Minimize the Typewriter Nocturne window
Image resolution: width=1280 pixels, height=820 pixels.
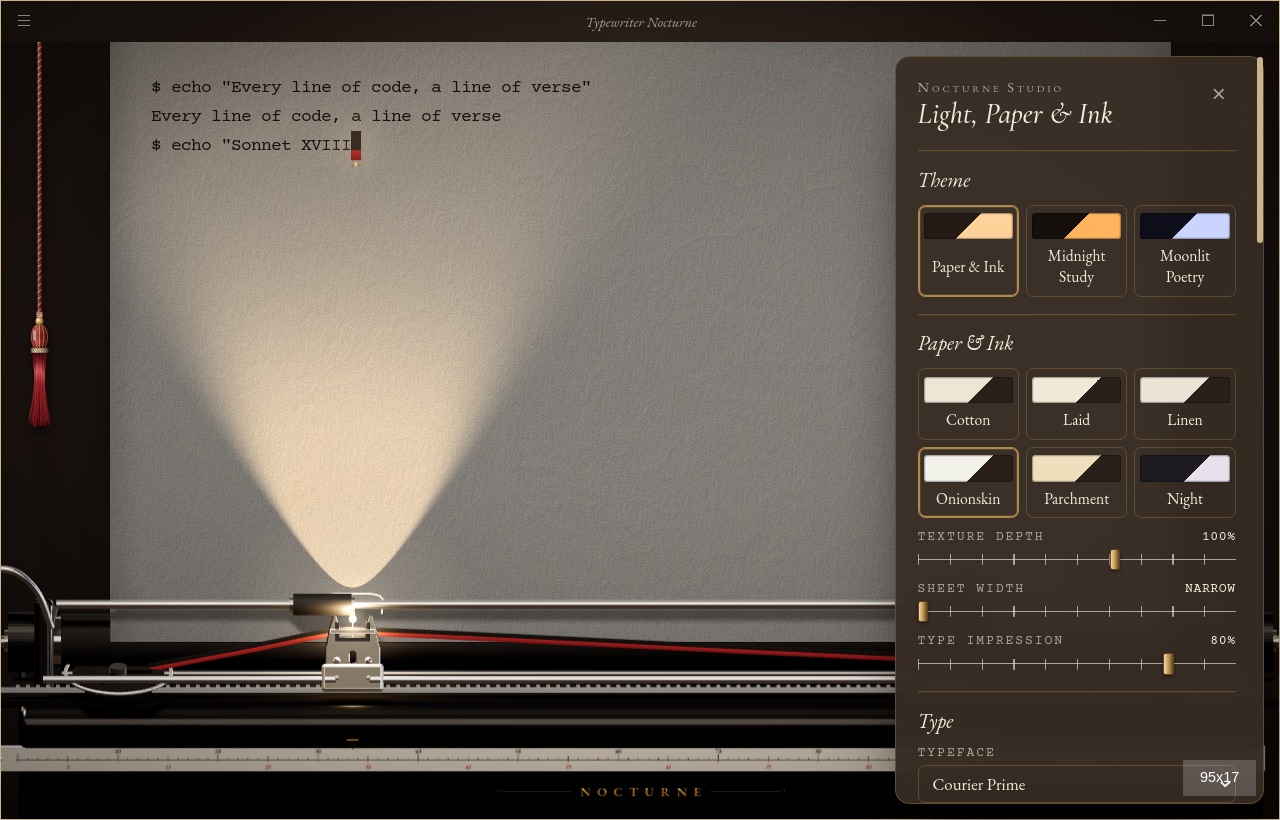[x=1160, y=21]
